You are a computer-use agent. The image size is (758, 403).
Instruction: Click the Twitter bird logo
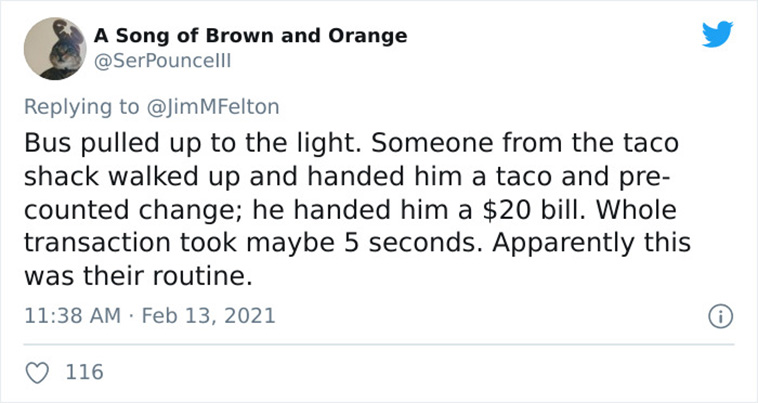[x=717, y=34]
